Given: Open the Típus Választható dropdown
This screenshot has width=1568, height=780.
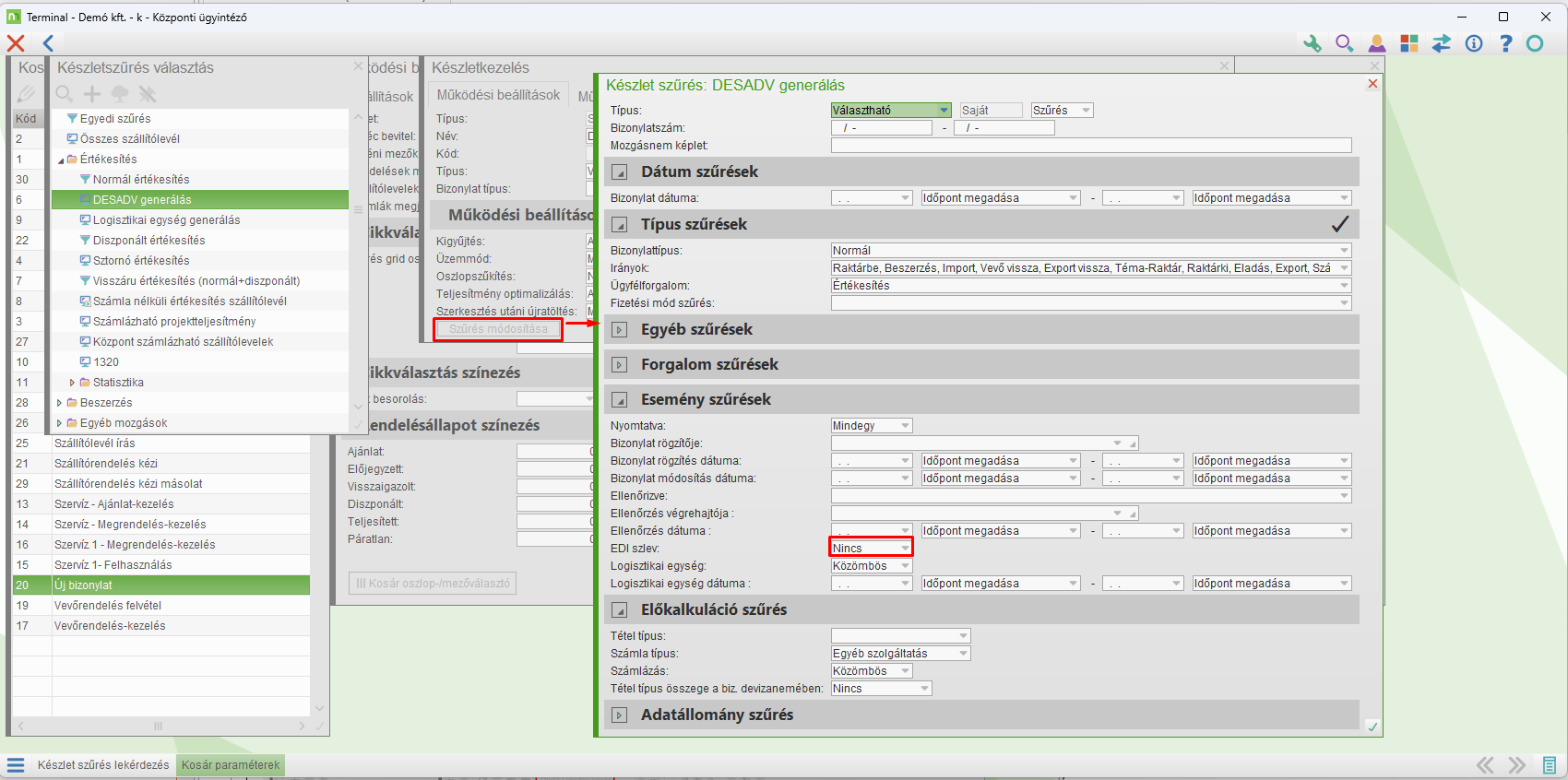Looking at the screenshot, I should [944, 111].
